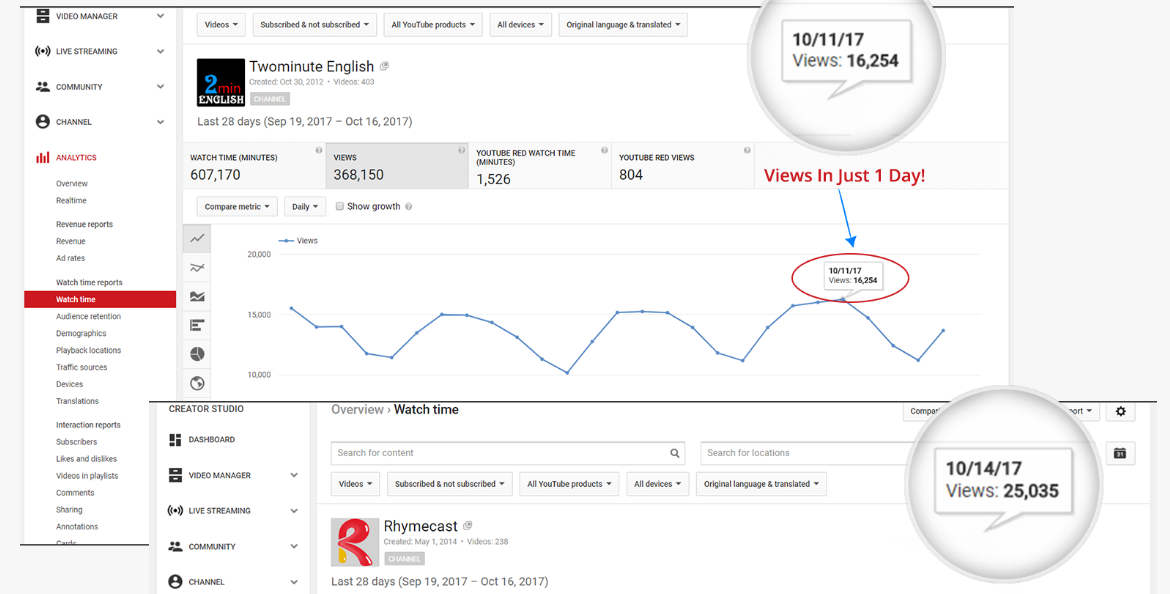Select the YouTube Red Views metric tab
The image size is (1170, 594).
pos(683,166)
